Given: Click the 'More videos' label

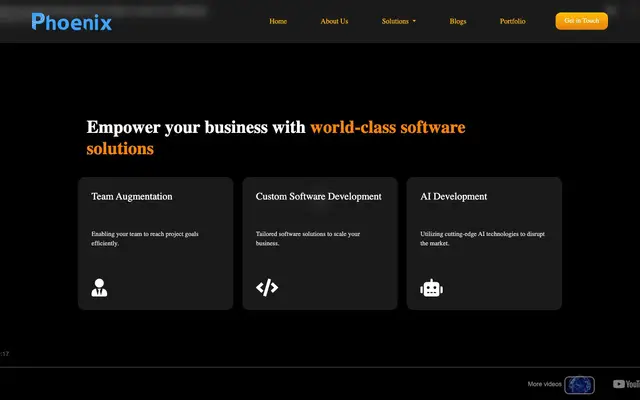Looking at the screenshot, I should click(x=544, y=384).
